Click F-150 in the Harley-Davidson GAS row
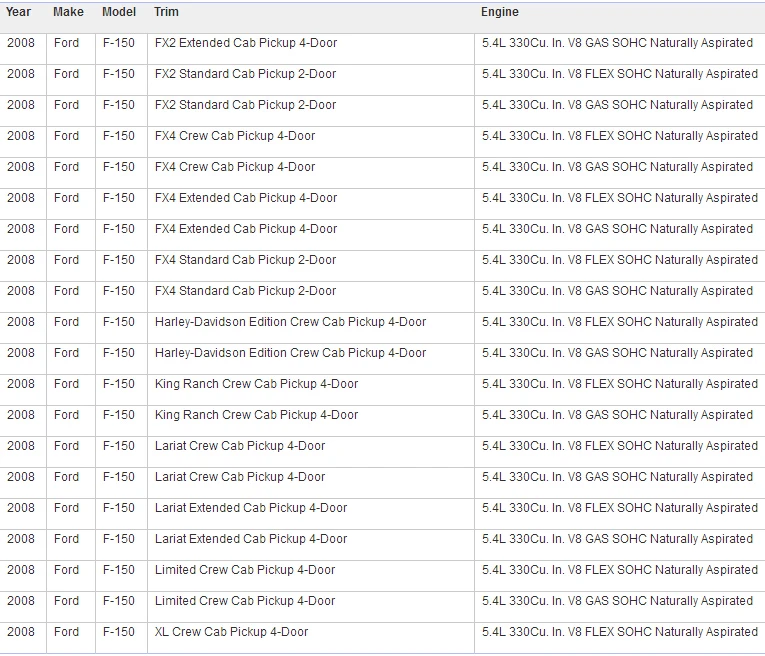This screenshot has width=765, height=656. (x=119, y=353)
